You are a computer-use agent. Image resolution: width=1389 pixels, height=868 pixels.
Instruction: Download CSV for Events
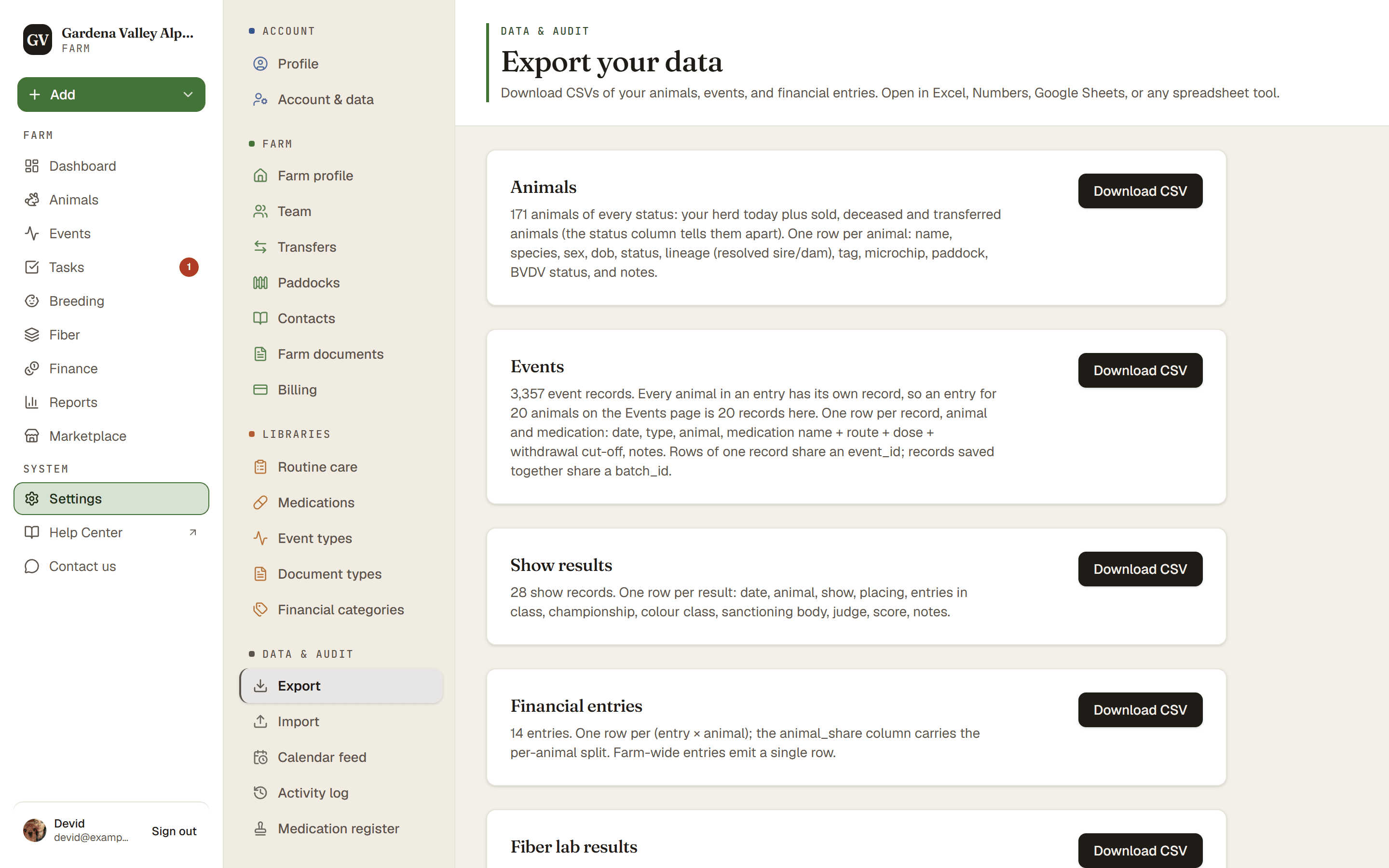1140,370
